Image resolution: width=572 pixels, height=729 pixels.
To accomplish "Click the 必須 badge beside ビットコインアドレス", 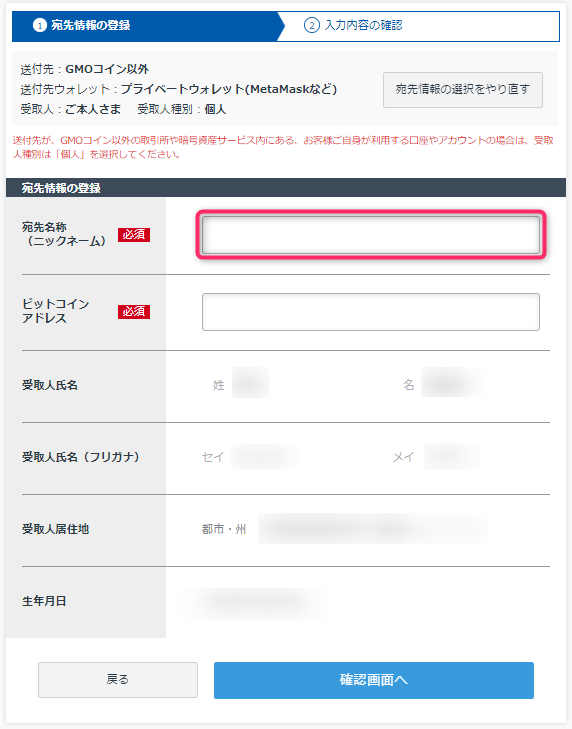I will point(134,311).
